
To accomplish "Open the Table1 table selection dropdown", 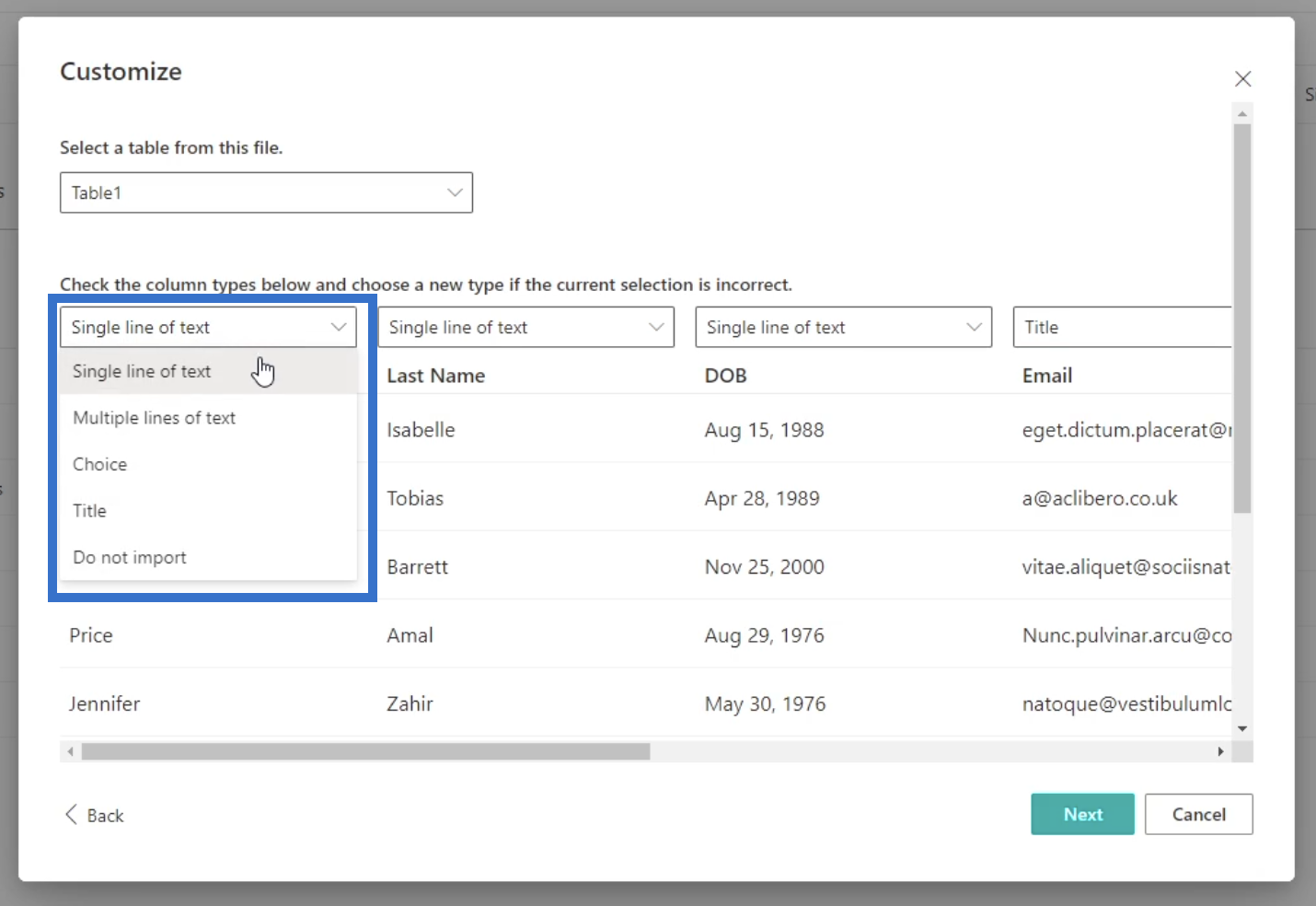I will (266, 192).
